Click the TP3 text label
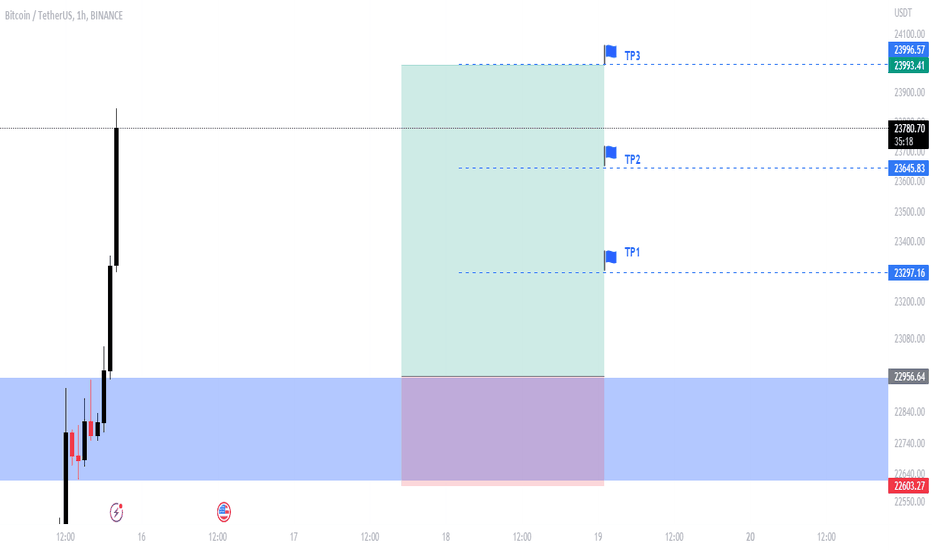This screenshot has width=932, height=550. (632, 56)
